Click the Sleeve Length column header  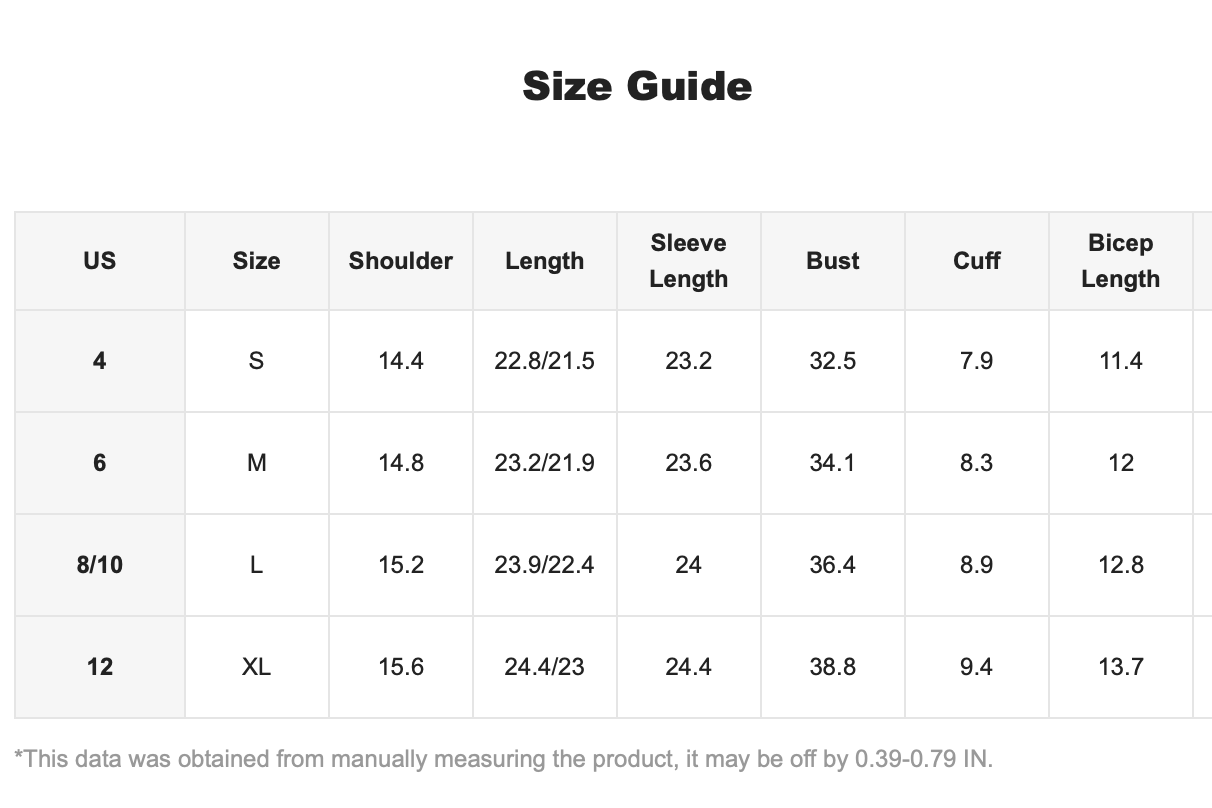(689, 261)
